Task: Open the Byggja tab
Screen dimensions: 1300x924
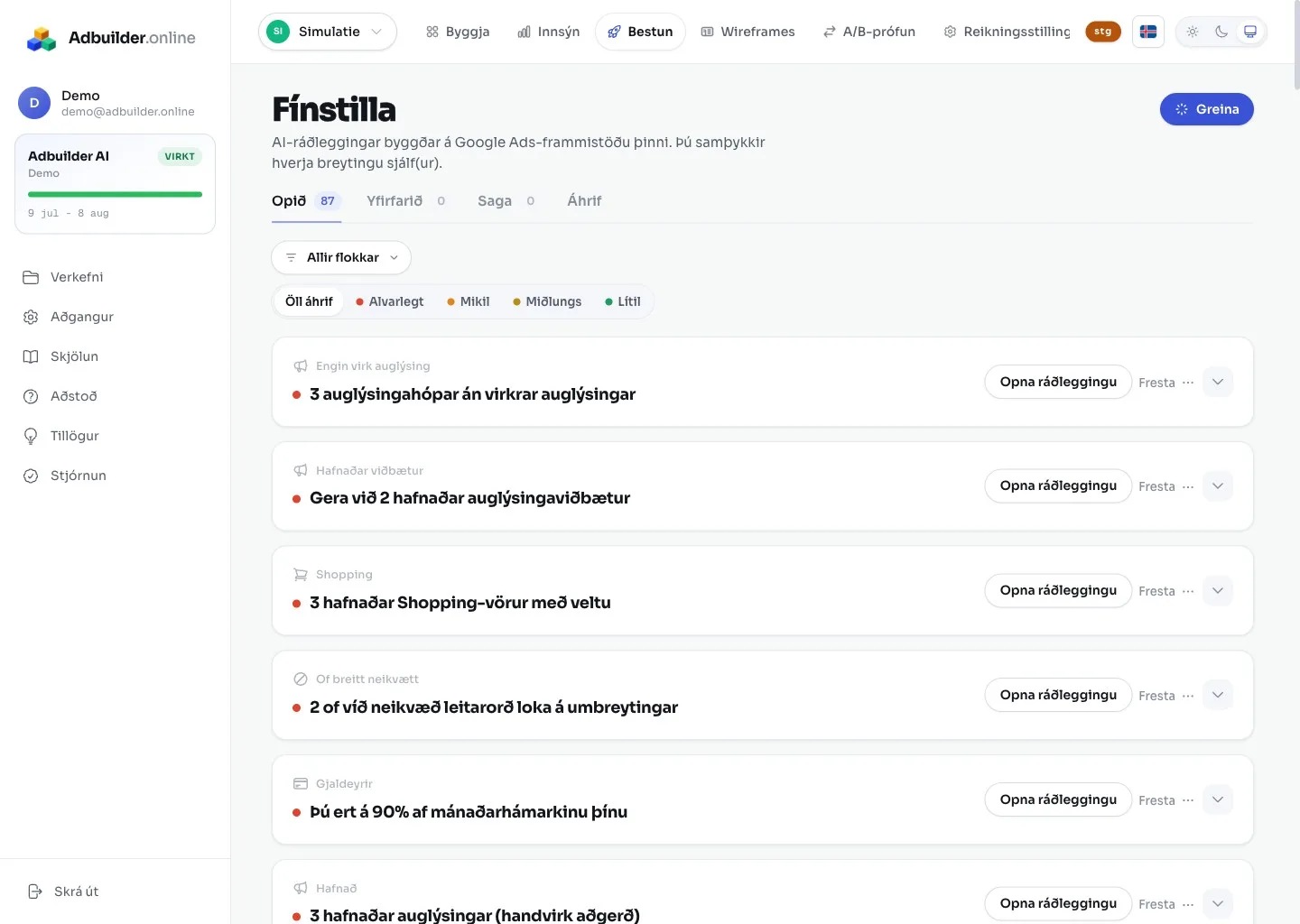Action: coord(458,32)
